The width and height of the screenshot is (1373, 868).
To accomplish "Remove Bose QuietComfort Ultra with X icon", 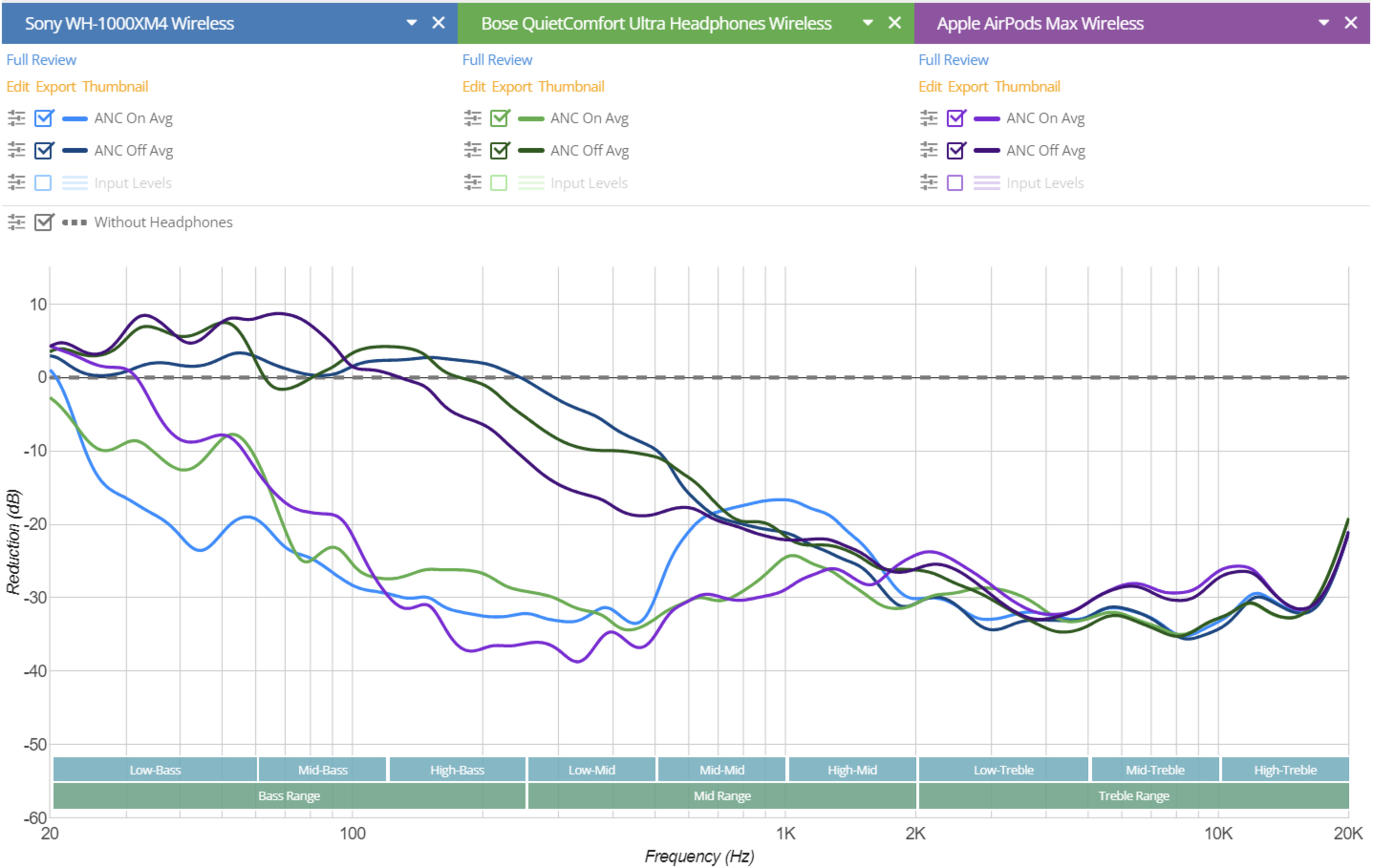I will [895, 23].
